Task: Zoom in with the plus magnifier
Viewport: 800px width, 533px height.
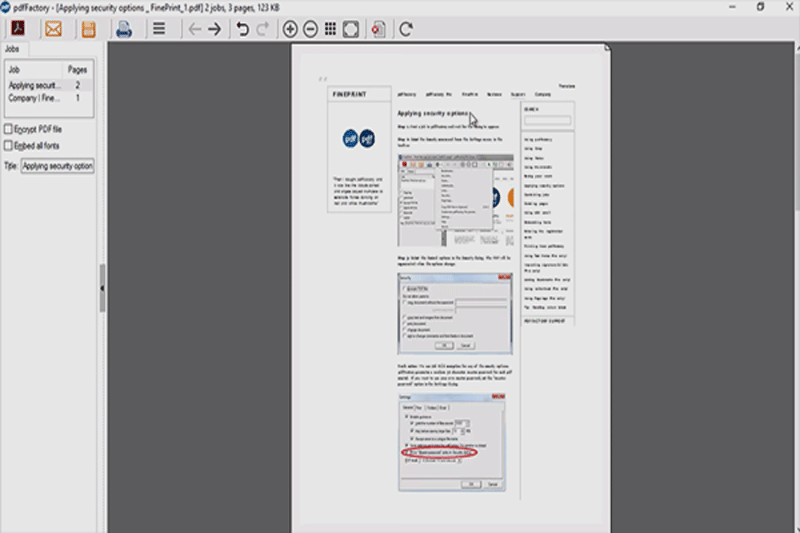Action: 290,29
